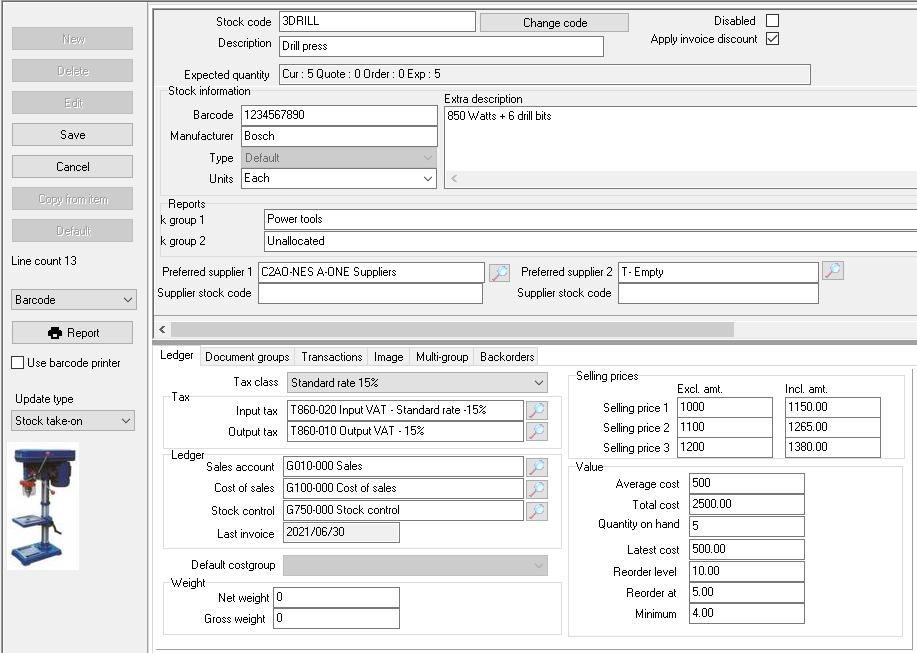Open the Input tax lookup
This screenshot has height=653, width=917.
point(537,409)
